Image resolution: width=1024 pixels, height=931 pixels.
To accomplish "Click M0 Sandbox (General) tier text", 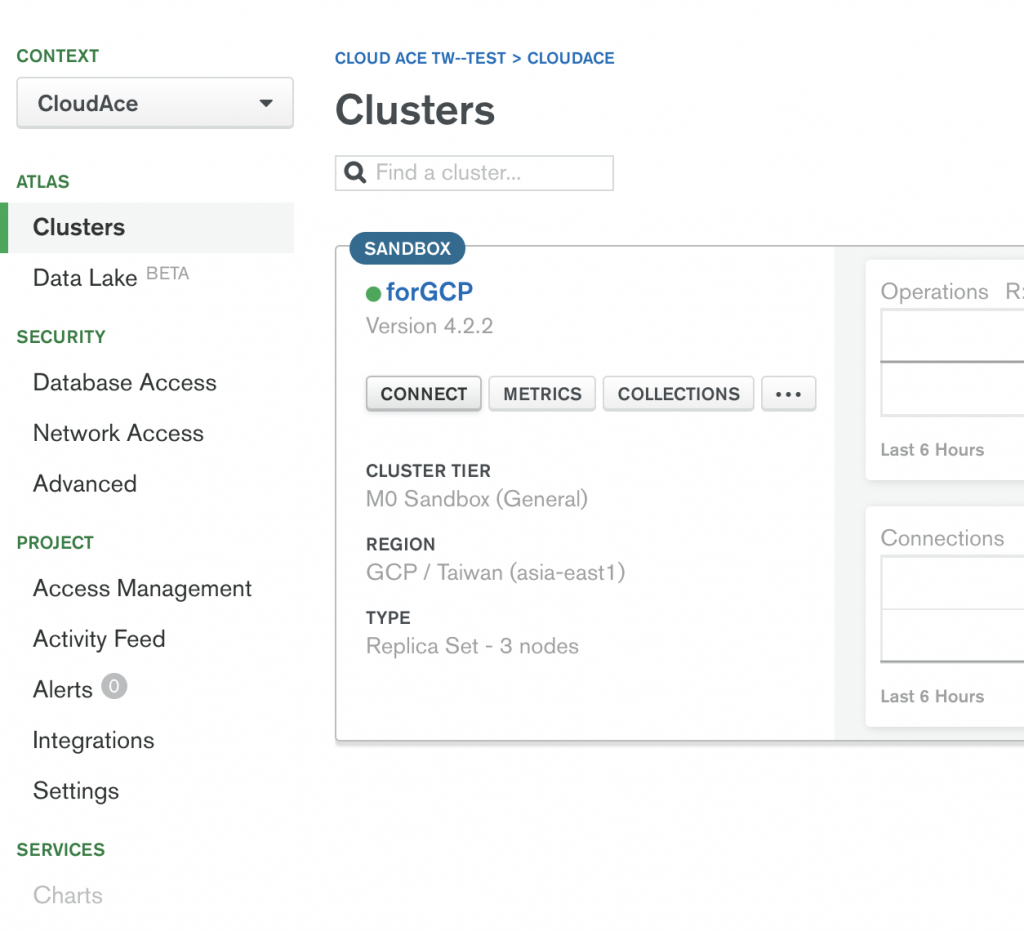I will coord(477,499).
